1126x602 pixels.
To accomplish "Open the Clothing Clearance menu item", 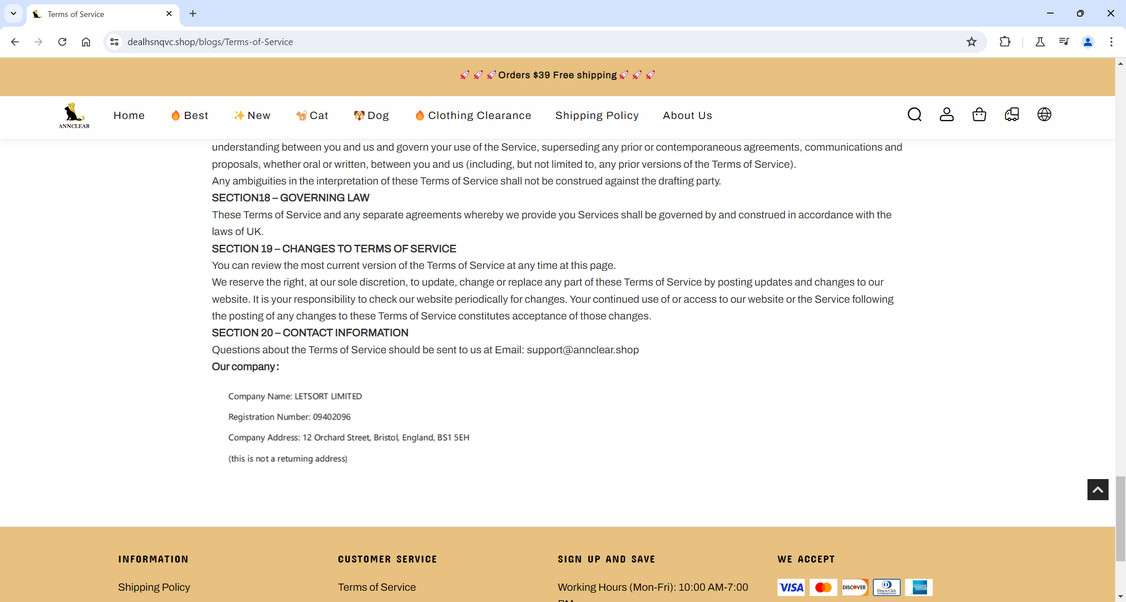I will click(473, 115).
